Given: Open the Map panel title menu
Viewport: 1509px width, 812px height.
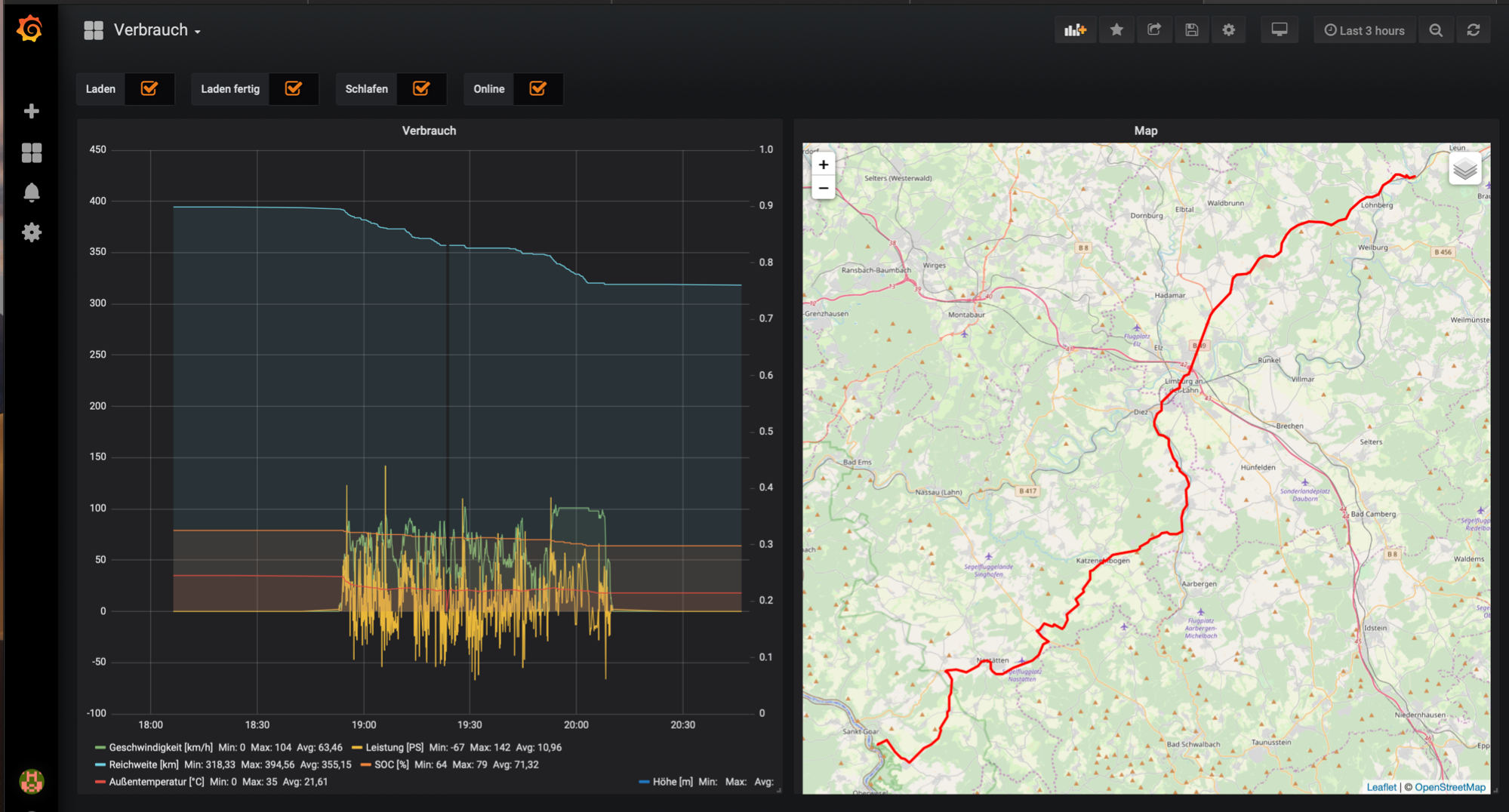Looking at the screenshot, I should tap(1145, 131).
